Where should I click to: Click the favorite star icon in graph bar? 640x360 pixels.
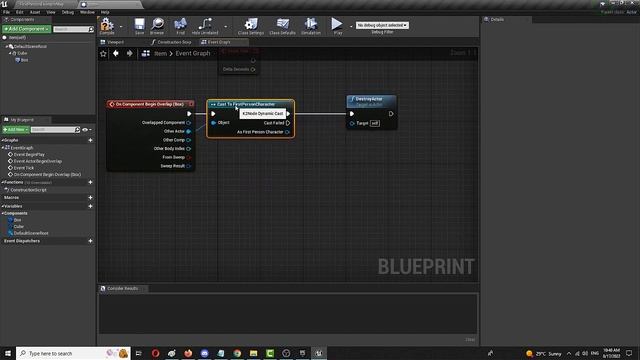coord(103,53)
